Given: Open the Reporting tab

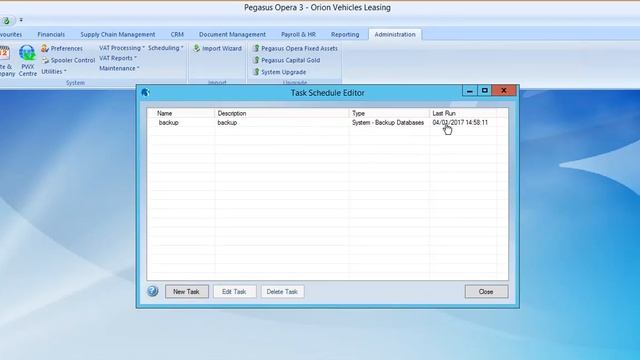Looking at the screenshot, I should point(345,35).
